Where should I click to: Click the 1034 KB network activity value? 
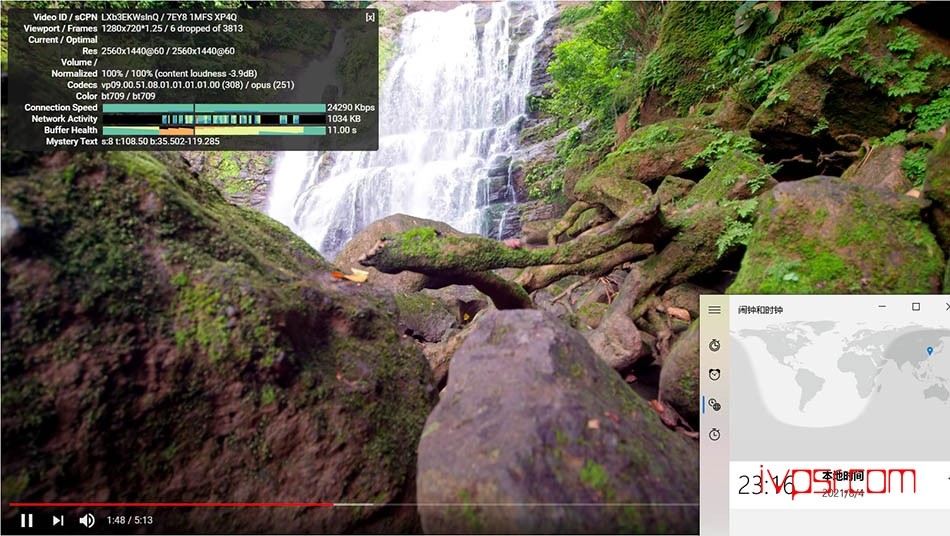coord(344,119)
